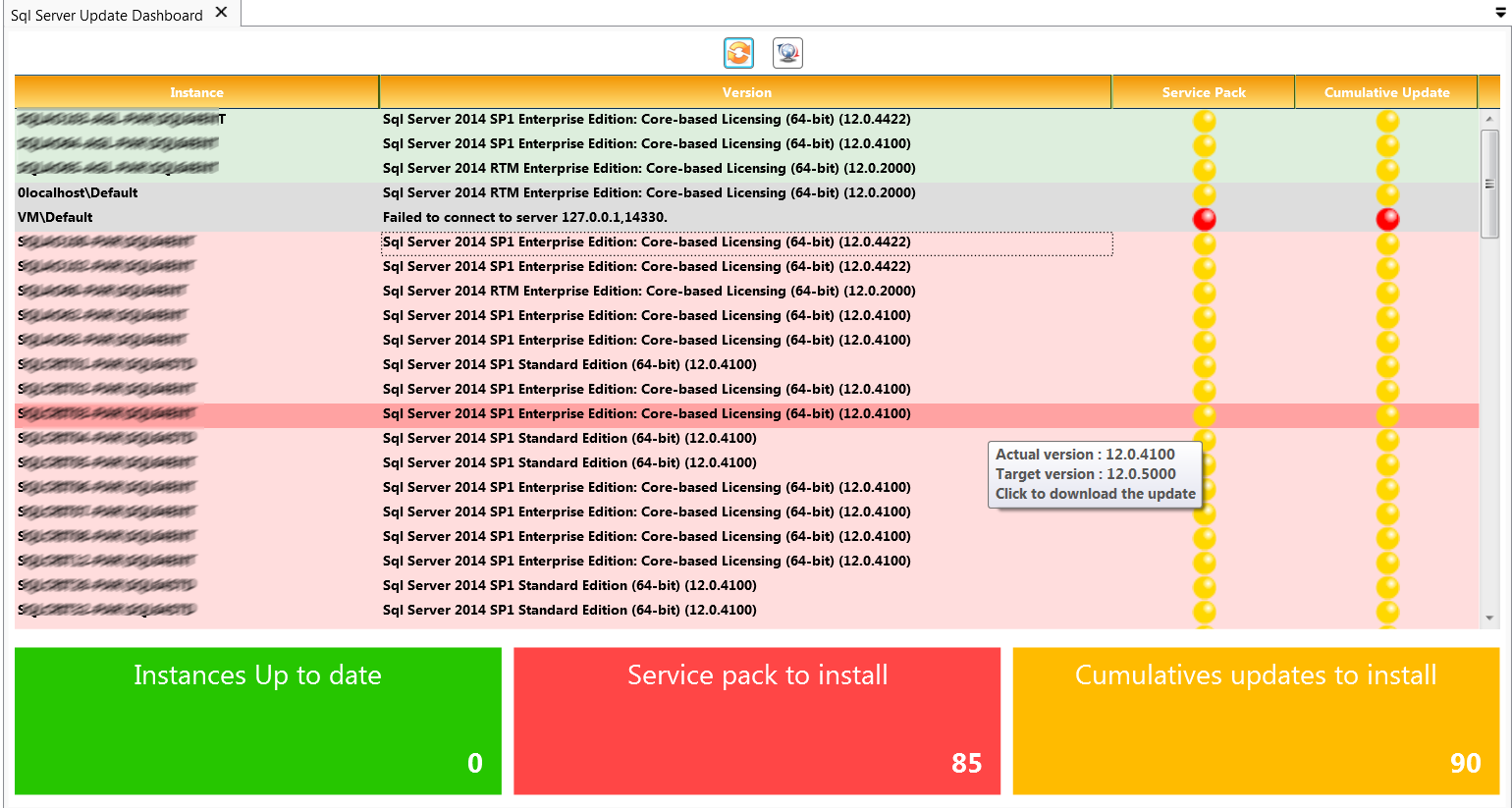The height and width of the screenshot is (808, 1512).
Task: Click Cumulative Update icon in the dark-red highlighted row
Action: coord(1387,415)
